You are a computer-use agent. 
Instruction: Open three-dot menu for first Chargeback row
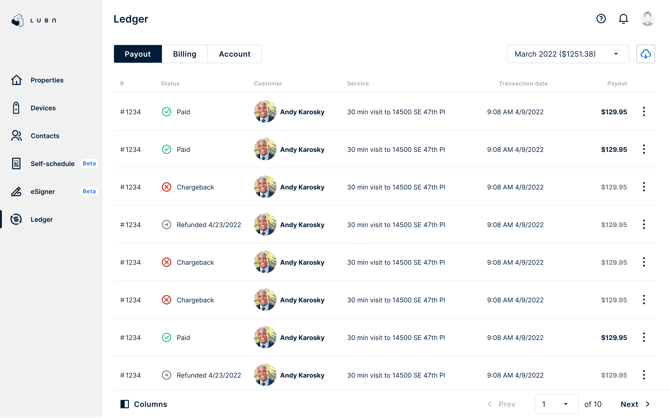[x=644, y=187]
